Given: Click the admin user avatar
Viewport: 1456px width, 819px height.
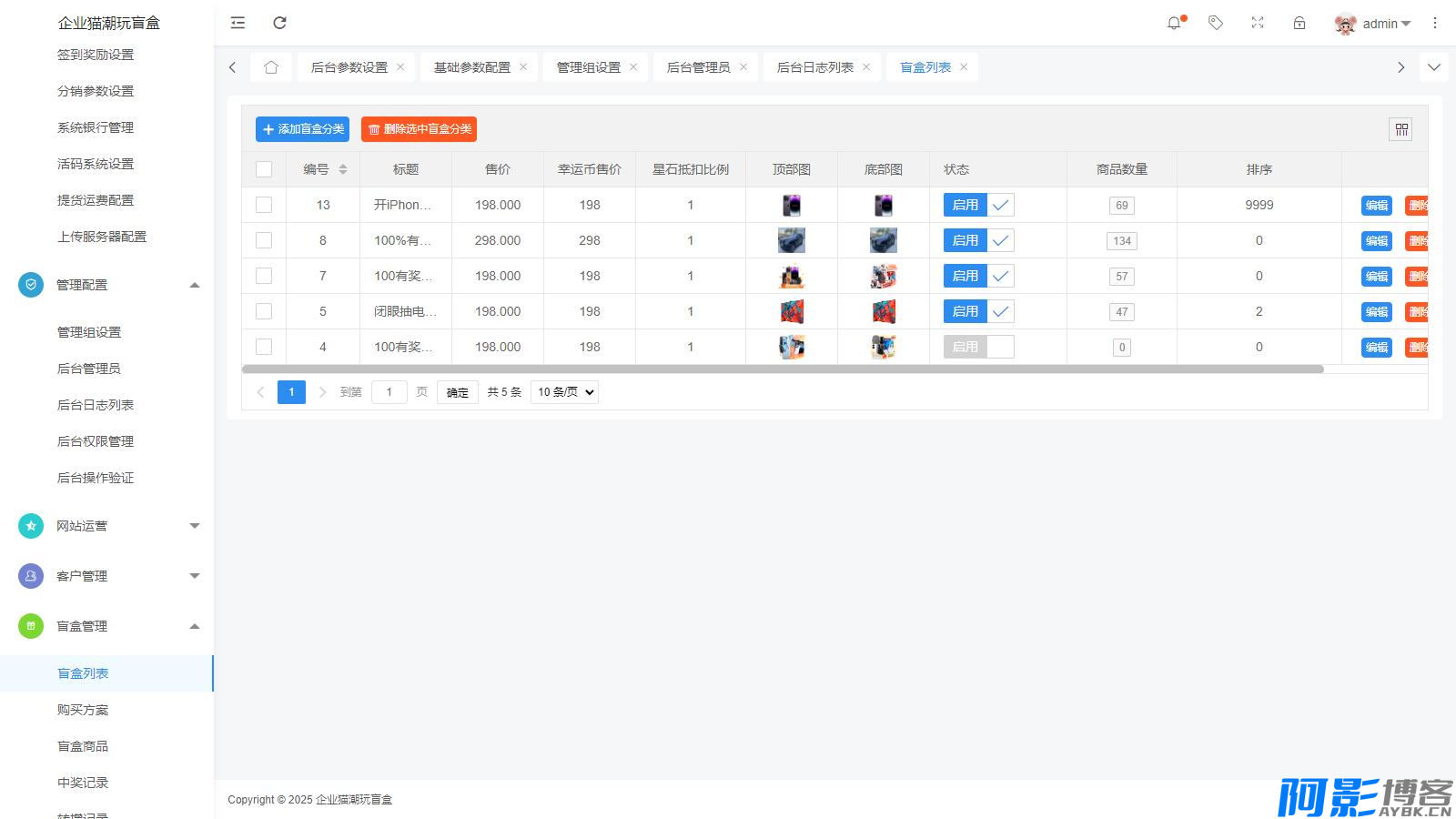Looking at the screenshot, I should [x=1345, y=24].
